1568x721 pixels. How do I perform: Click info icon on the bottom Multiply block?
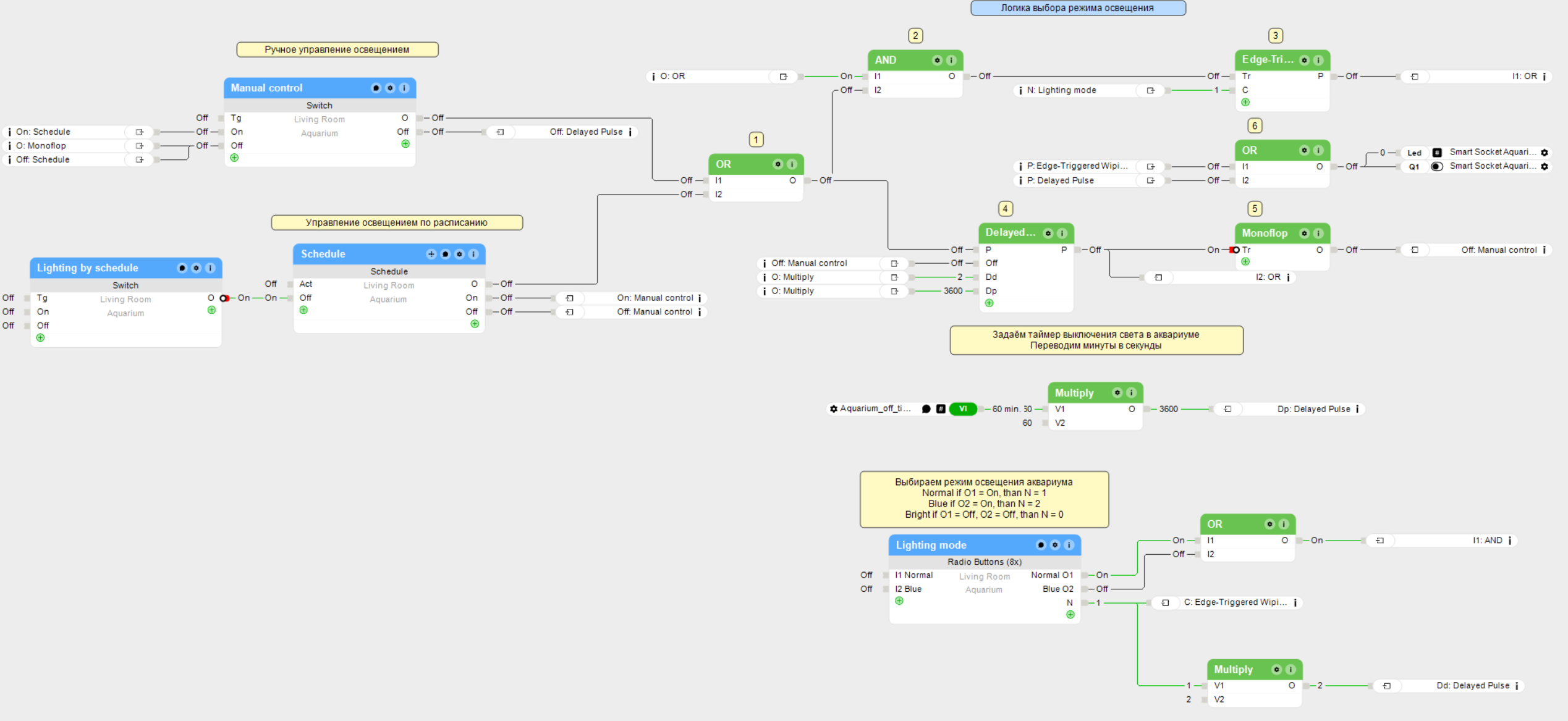click(x=1290, y=669)
